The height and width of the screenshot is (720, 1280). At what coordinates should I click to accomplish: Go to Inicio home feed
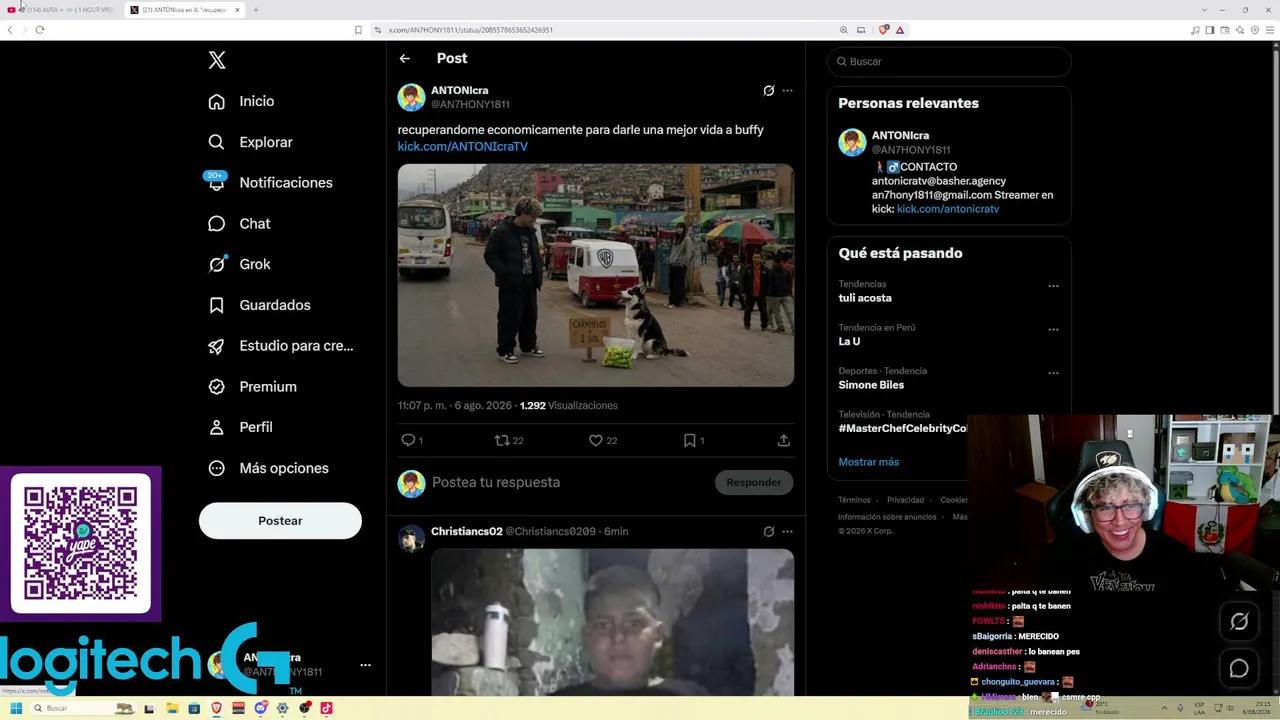click(241, 101)
